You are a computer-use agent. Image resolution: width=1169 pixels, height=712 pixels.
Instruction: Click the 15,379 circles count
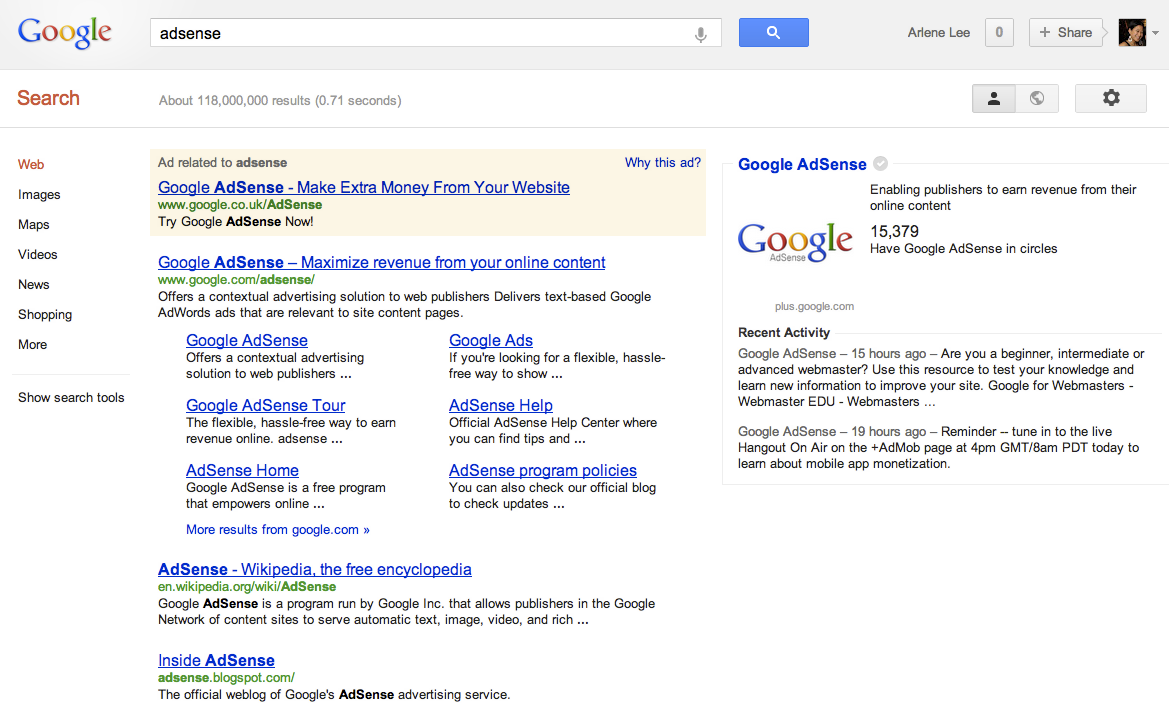[894, 231]
